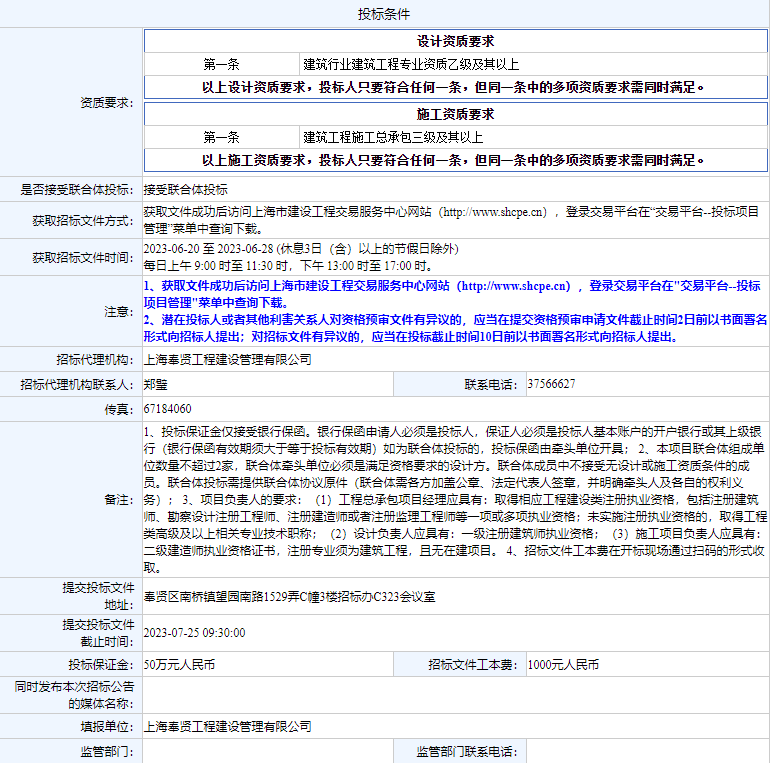This screenshot has height=763, width=771.
Task: Click the 招标代理机构 company name value
Action: click(227, 359)
